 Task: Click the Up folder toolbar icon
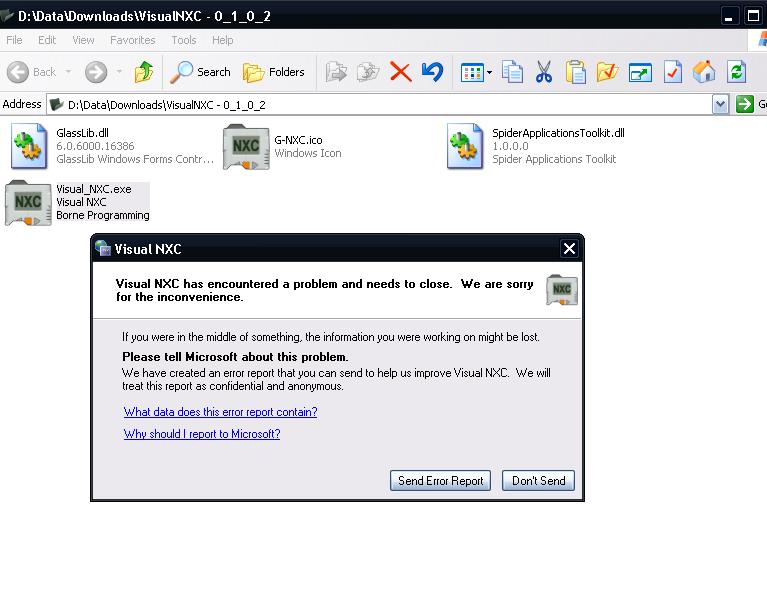pos(144,72)
